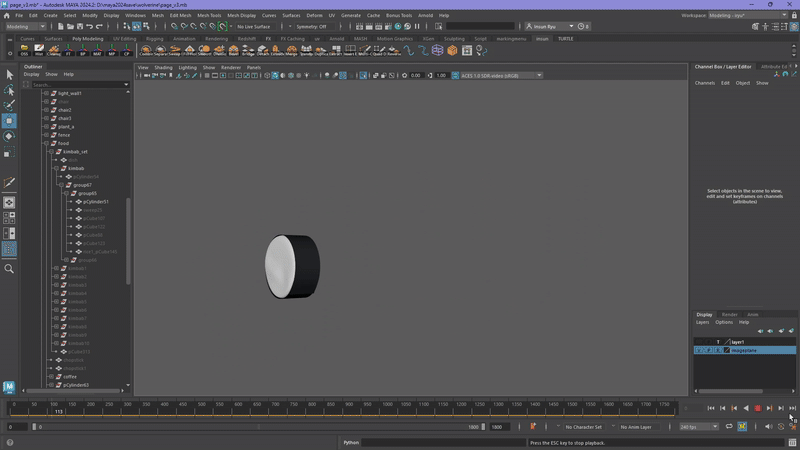Click the Extrude shelf icon

[x=277, y=50]
